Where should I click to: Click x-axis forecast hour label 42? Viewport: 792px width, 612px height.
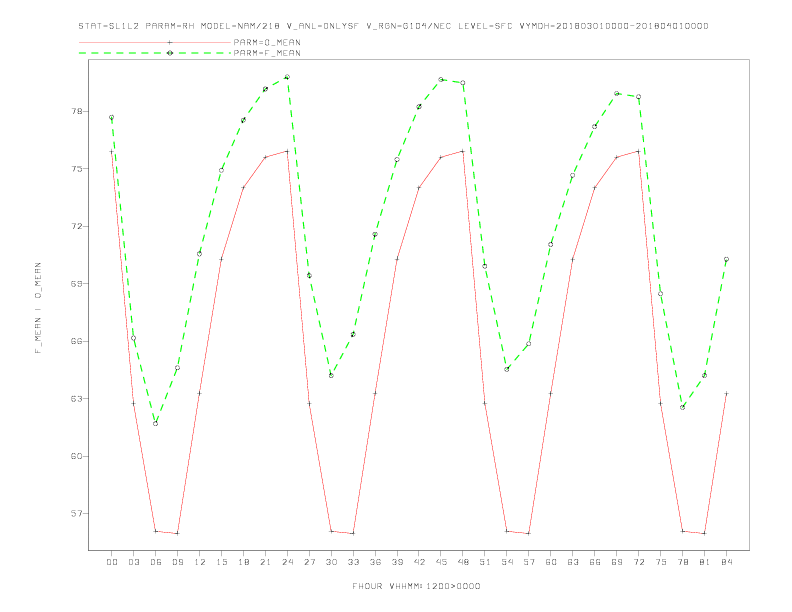(x=419, y=562)
